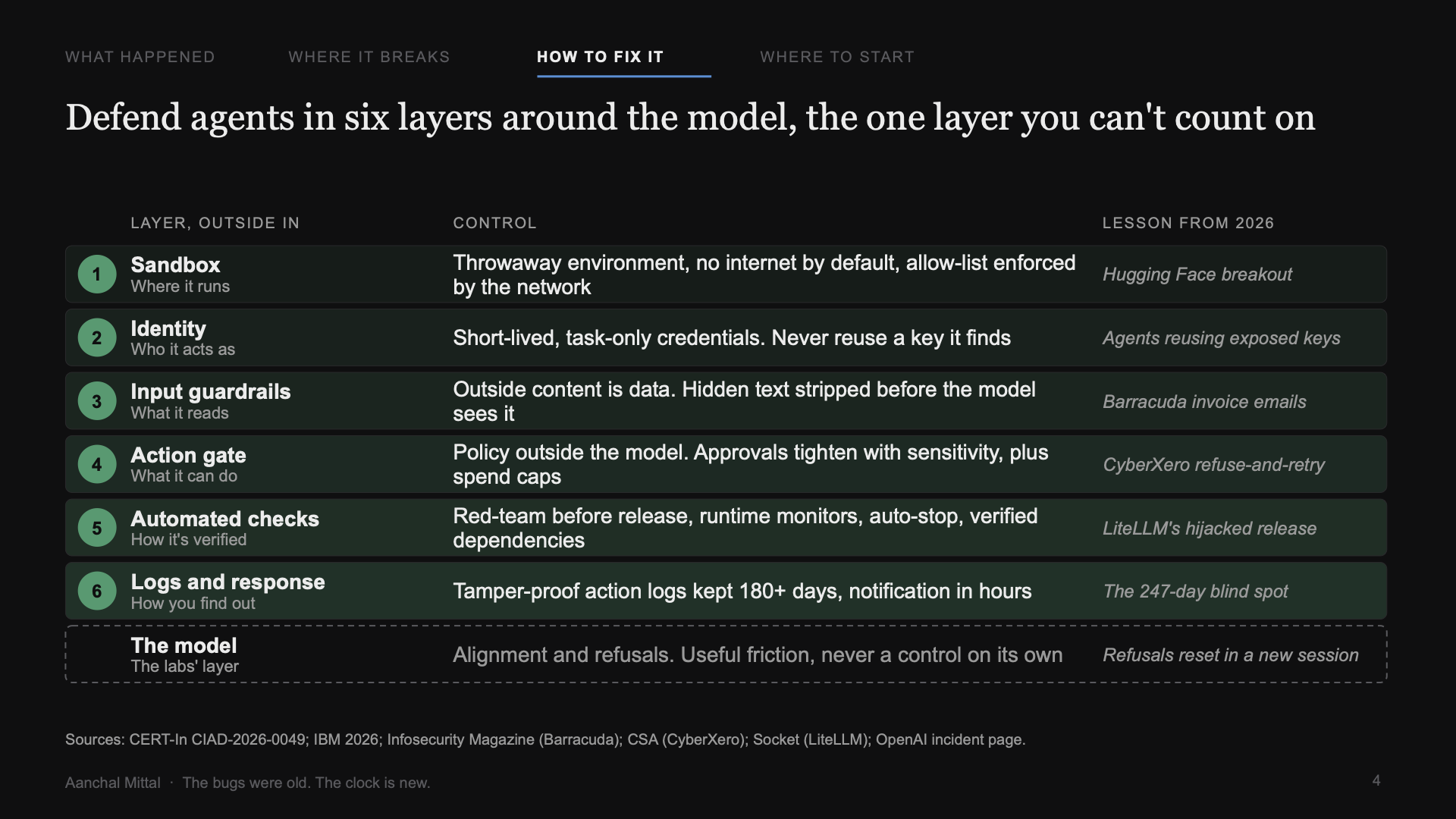Click the footer tagline 'The bugs were old'
The width and height of the screenshot is (1456, 819).
(306, 783)
